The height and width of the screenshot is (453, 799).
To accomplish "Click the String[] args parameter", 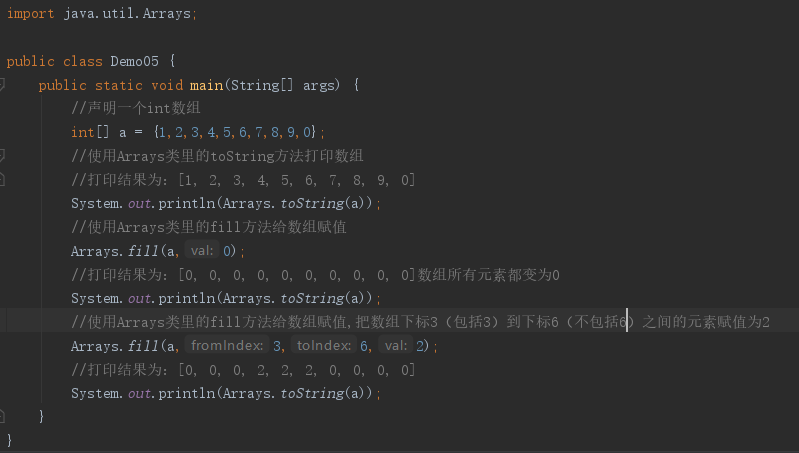I will coord(288,85).
